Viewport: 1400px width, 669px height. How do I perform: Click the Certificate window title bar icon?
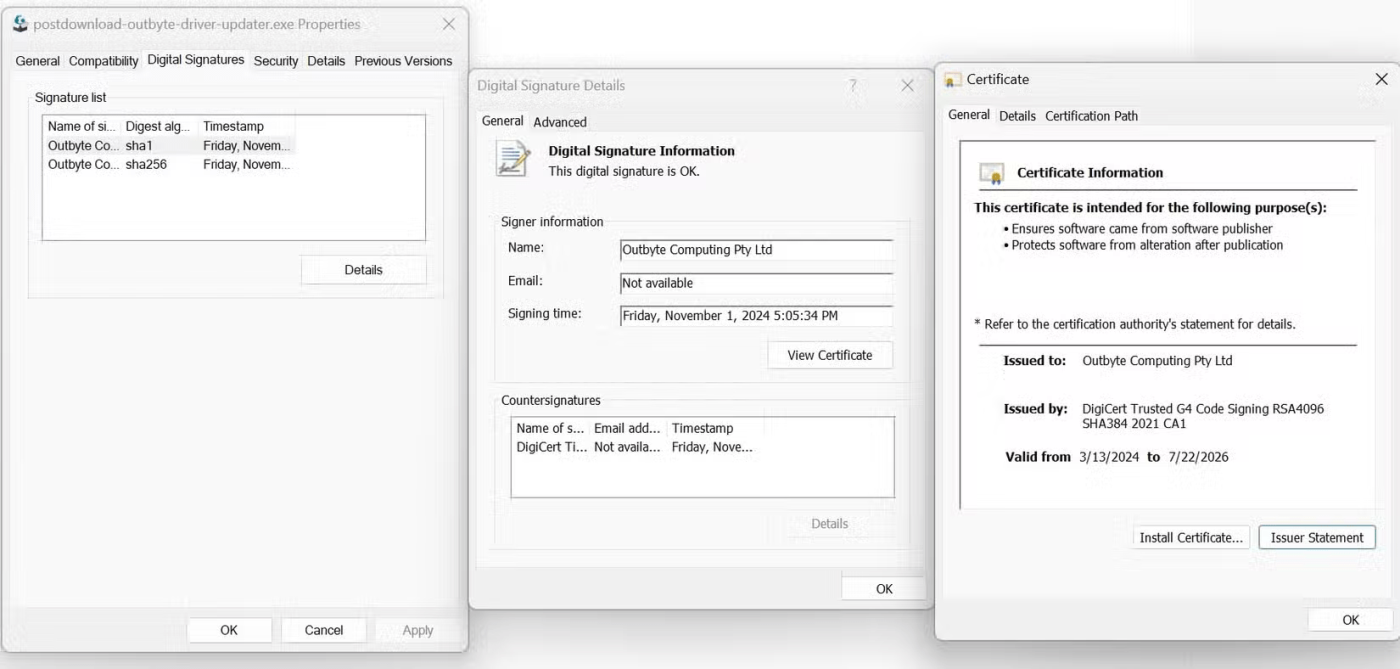pos(953,80)
